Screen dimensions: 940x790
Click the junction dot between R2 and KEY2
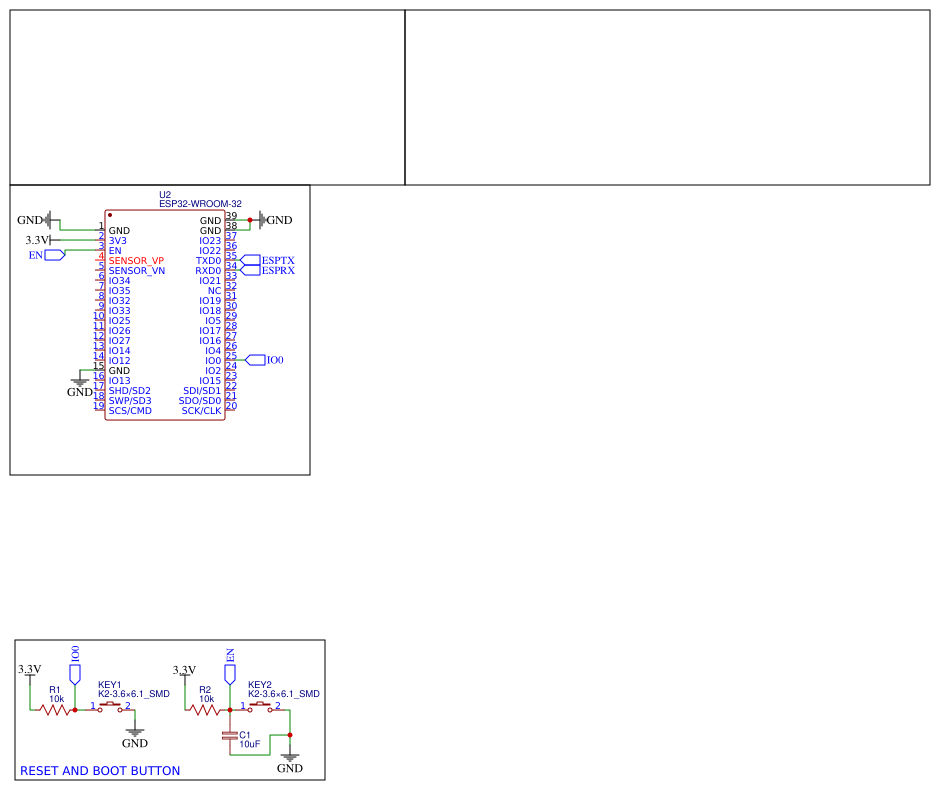[x=230, y=710]
